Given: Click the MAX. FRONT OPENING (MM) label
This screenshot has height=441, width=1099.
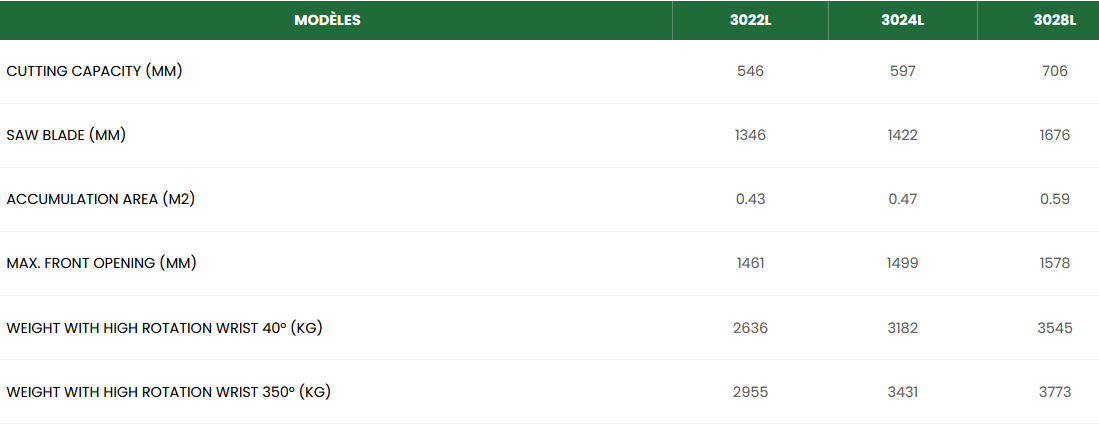Looking at the screenshot, I should click(101, 263).
